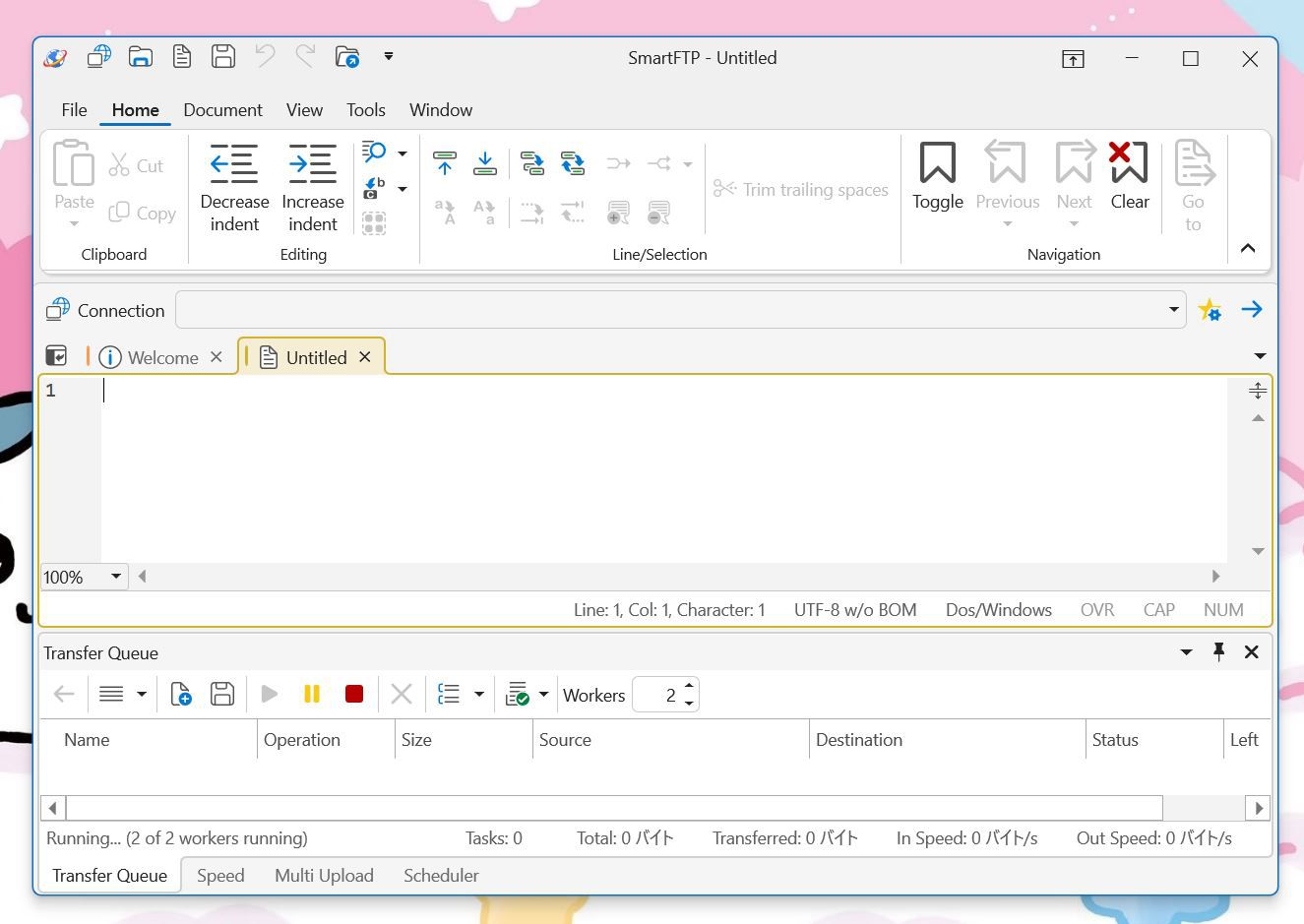1304x924 pixels.
Task: Open the Connection address dropdown
Action: (x=1174, y=310)
